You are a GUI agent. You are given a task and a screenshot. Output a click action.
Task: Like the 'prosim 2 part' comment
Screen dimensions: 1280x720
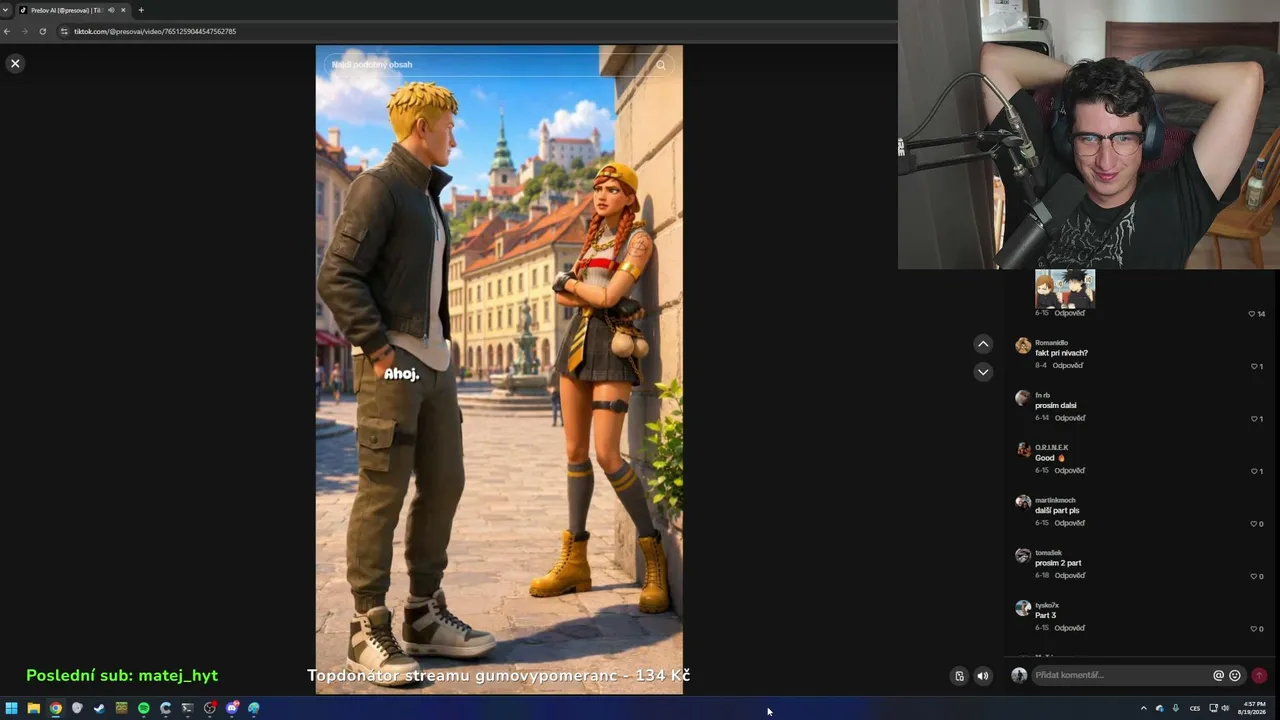pos(1256,576)
